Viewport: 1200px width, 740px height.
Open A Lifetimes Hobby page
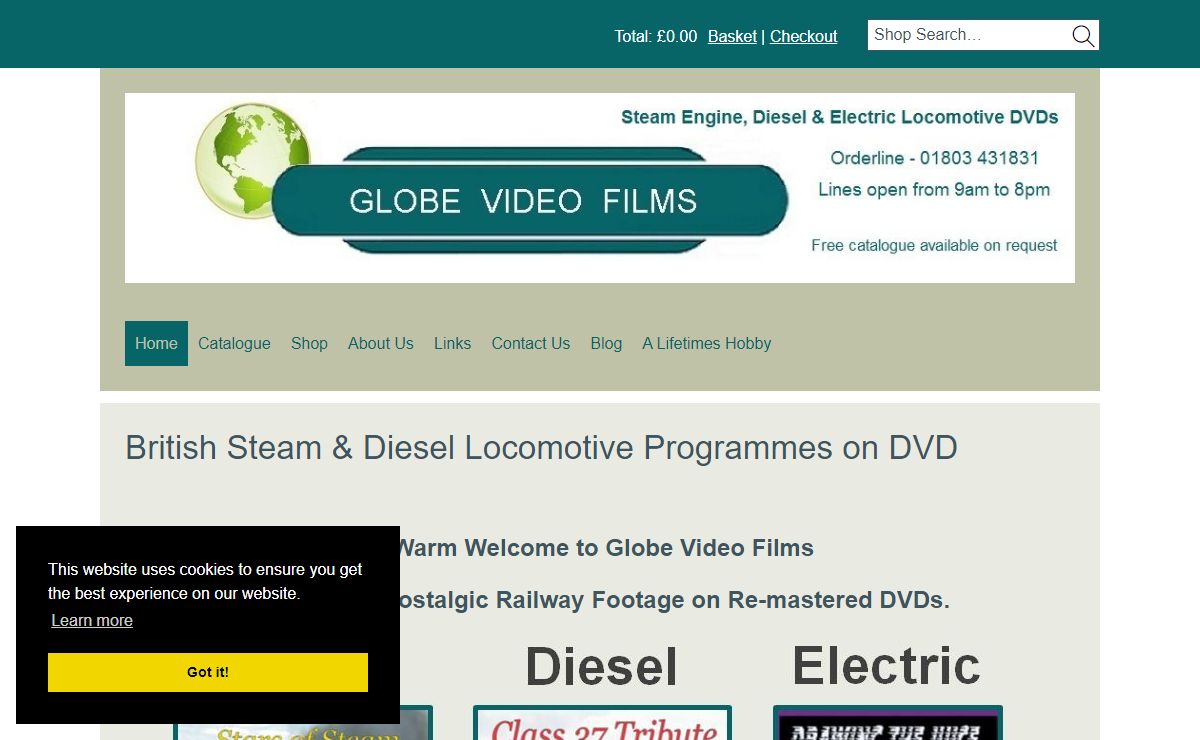(706, 343)
